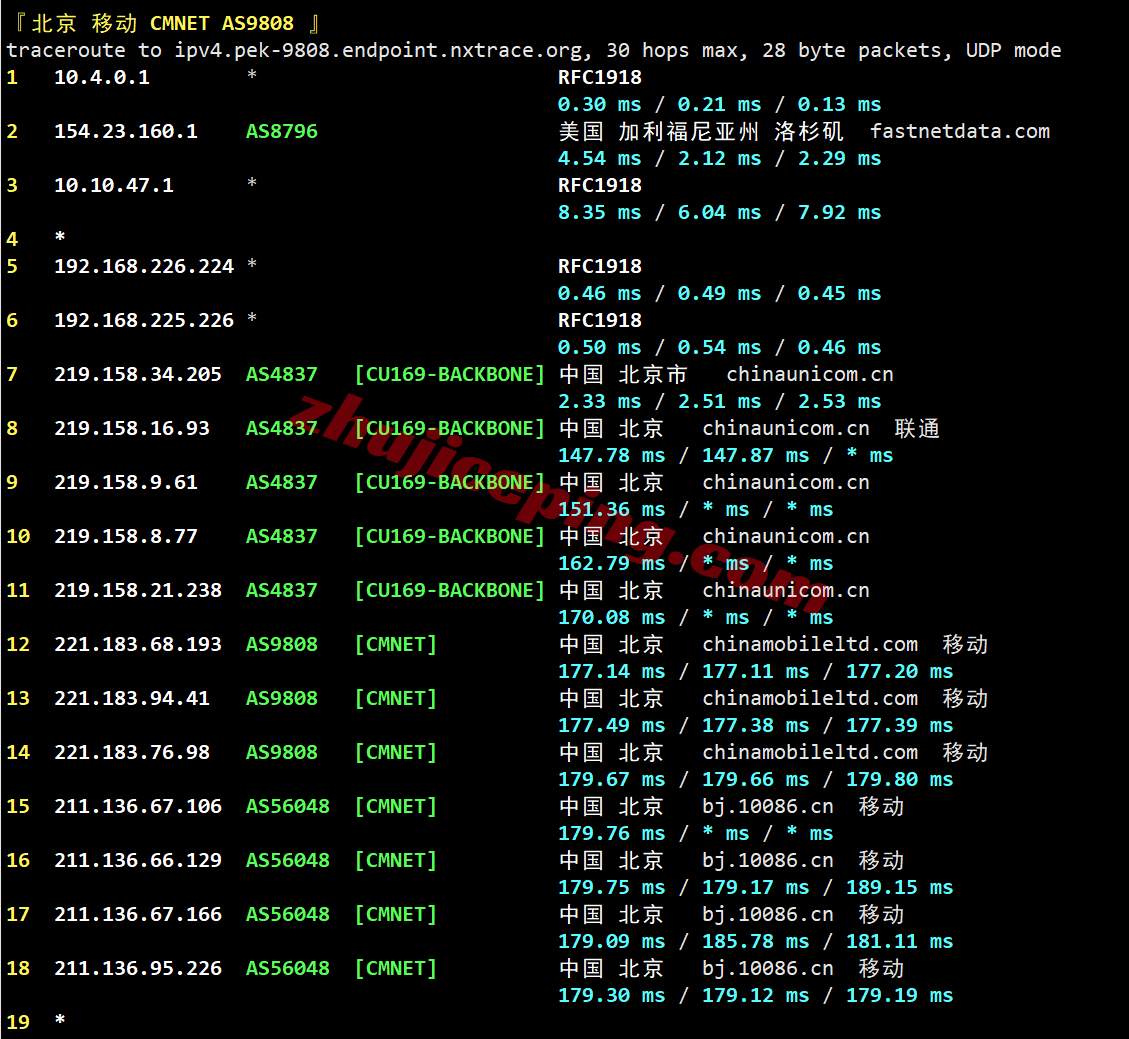The height and width of the screenshot is (1039, 1129).
Task: Select the fastnetdata.com hostname
Action: pos(960,131)
